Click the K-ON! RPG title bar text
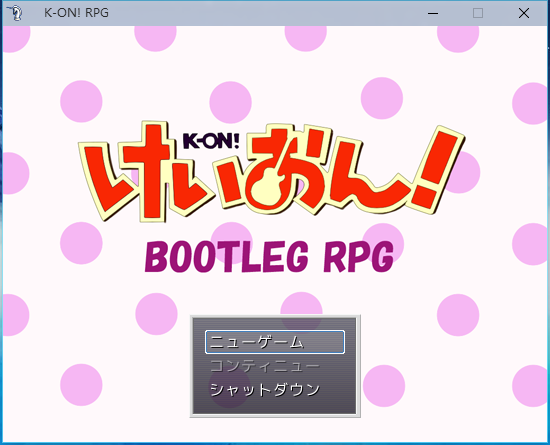 pyautogui.click(x=76, y=13)
